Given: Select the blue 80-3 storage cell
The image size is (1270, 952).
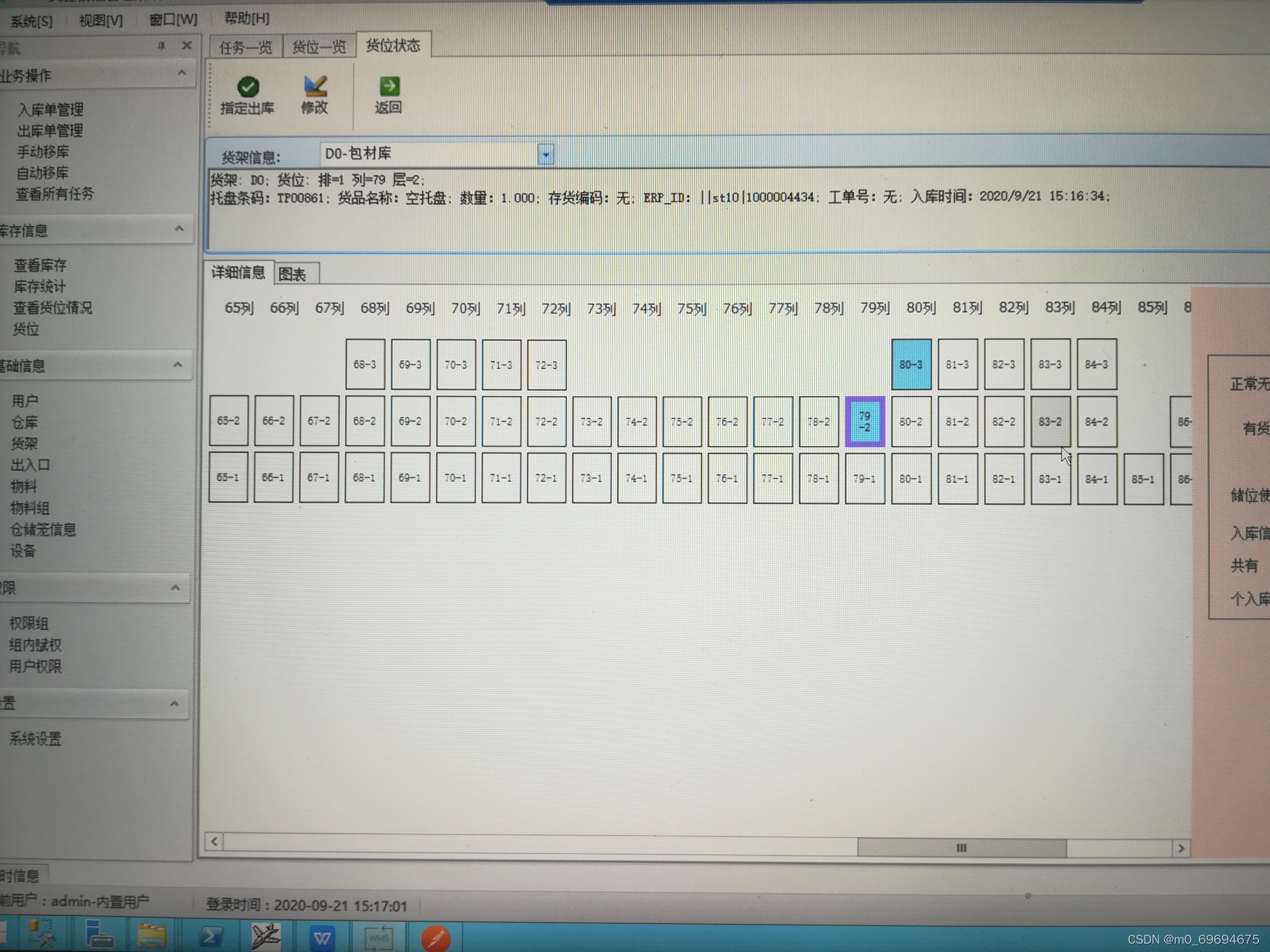Looking at the screenshot, I should point(911,365).
